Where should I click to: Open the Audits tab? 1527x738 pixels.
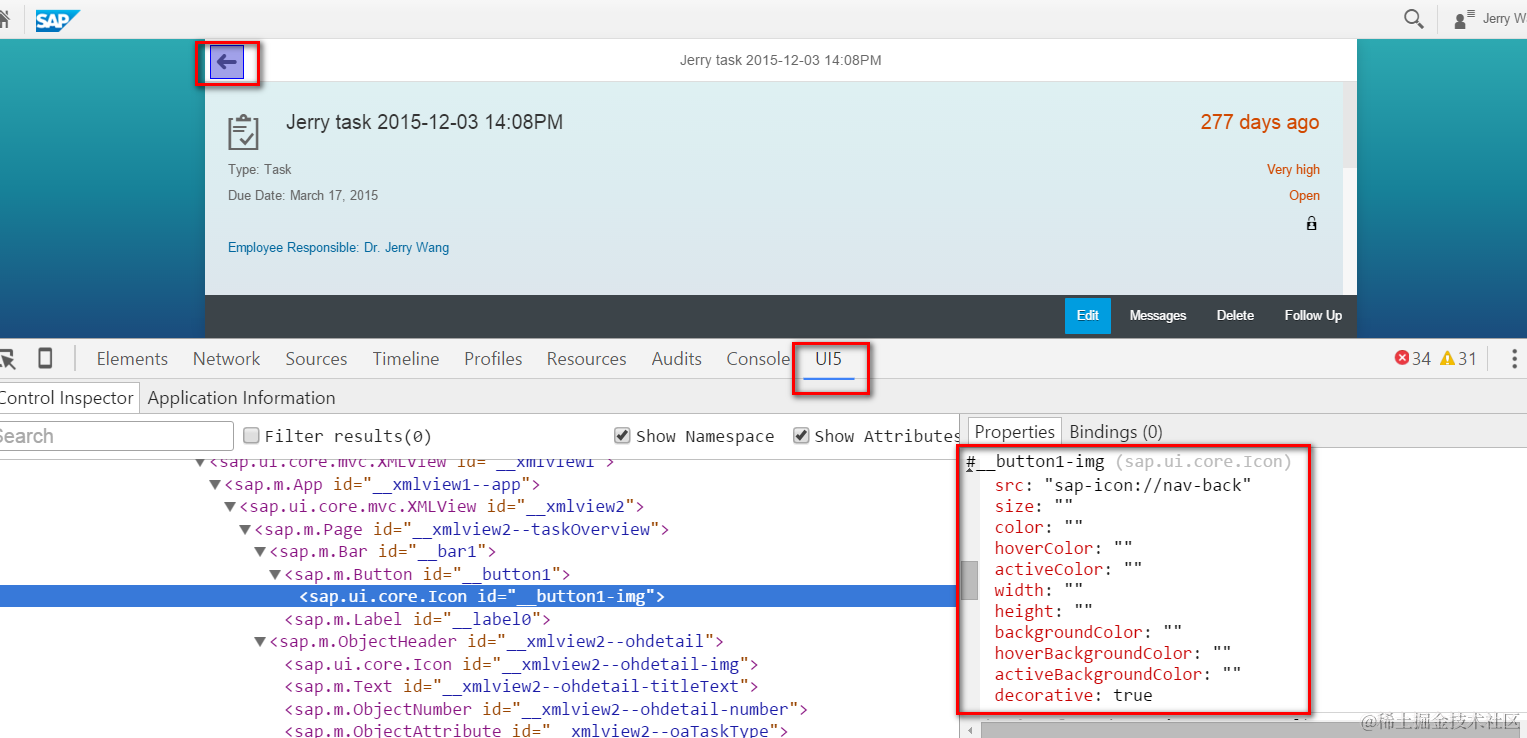coord(677,359)
